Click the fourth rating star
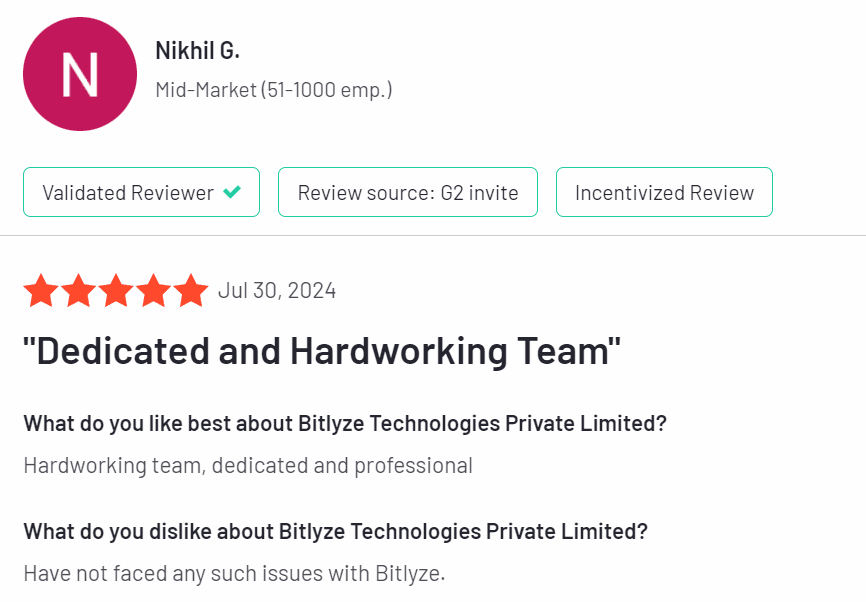This screenshot has height=602, width=866. [153, 291]
